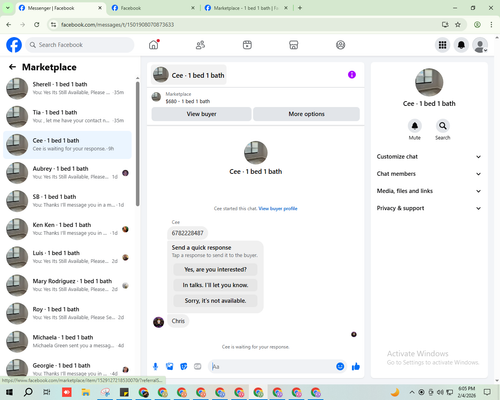
Task: Expand Customize chat section
Action: 429,157
